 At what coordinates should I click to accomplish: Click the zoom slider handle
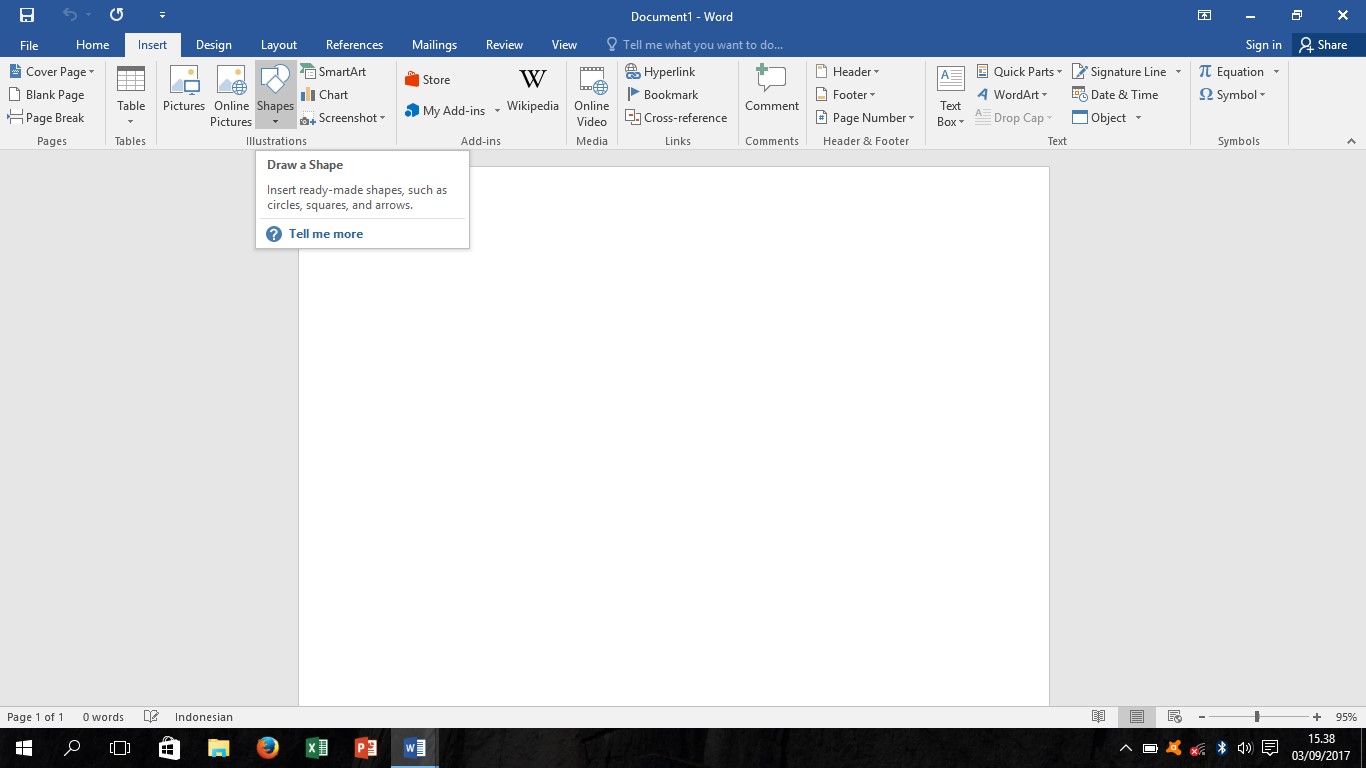[x=1257, y=717]
